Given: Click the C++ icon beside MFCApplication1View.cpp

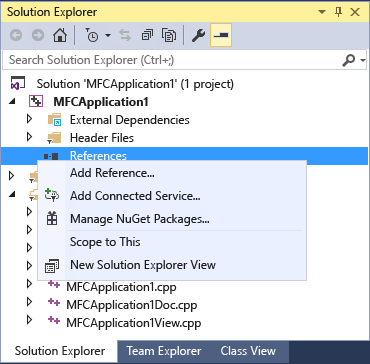Looking at the screenshot, I should [x=54, y=320].
